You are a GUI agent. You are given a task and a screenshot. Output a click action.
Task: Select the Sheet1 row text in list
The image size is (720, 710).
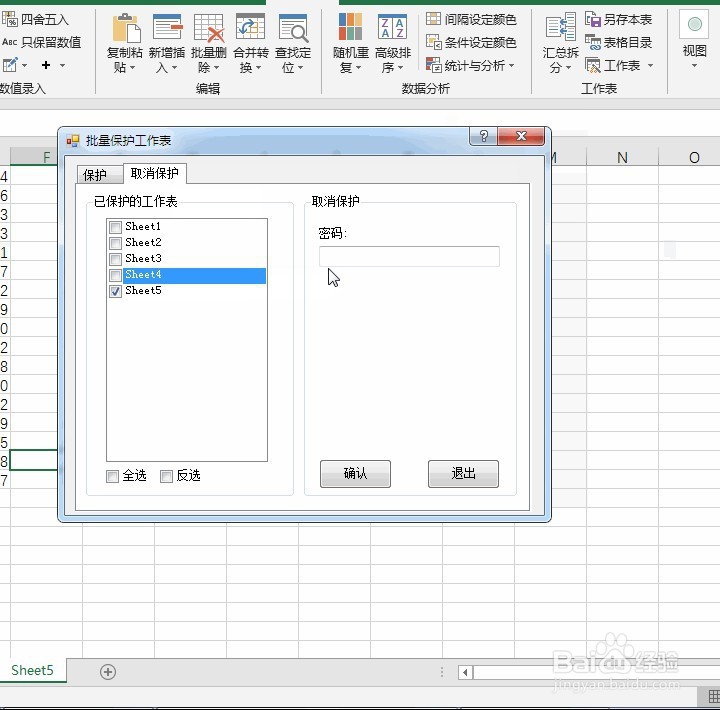click(x=143, y=226)
